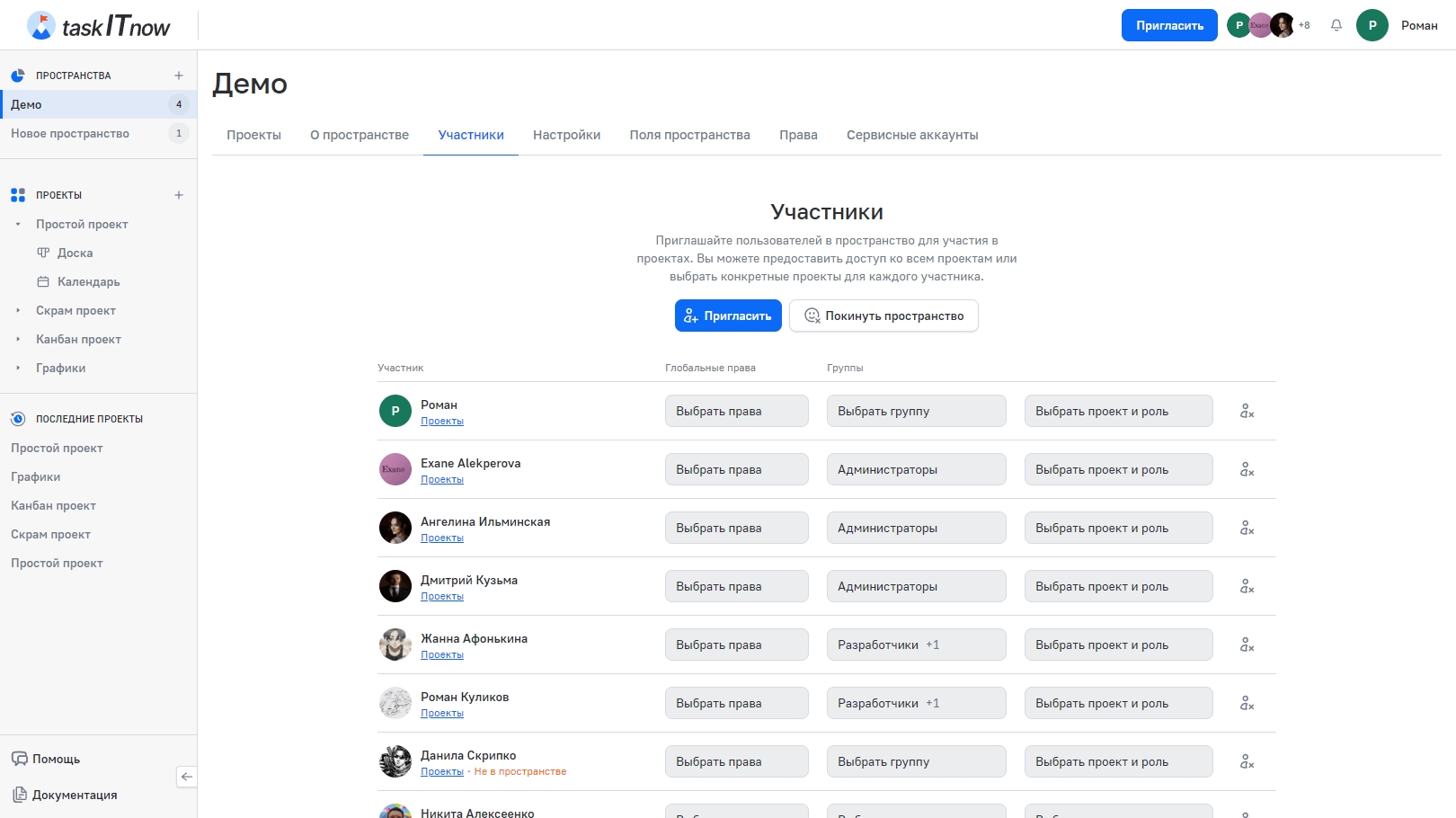Open the Доска view in sidebar
Screen dimensions: 1456x818
tap(75, 253)
